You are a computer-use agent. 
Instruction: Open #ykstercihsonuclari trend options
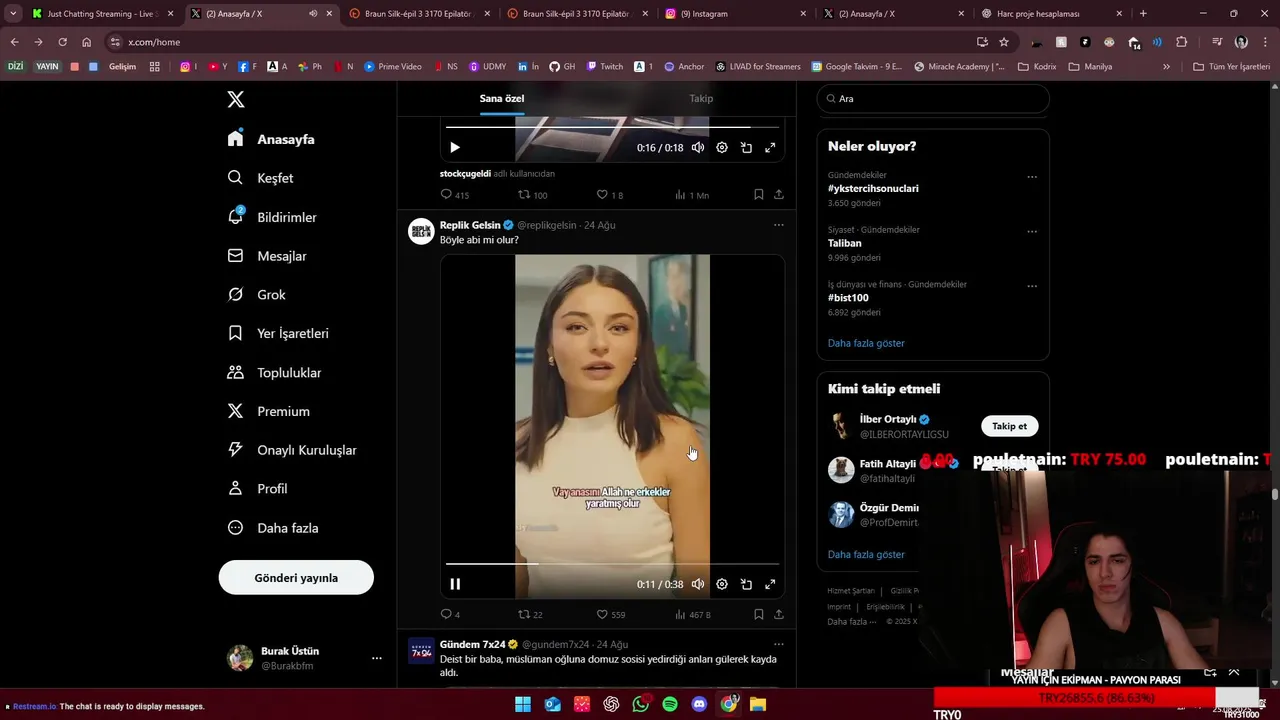[1032, 177]
